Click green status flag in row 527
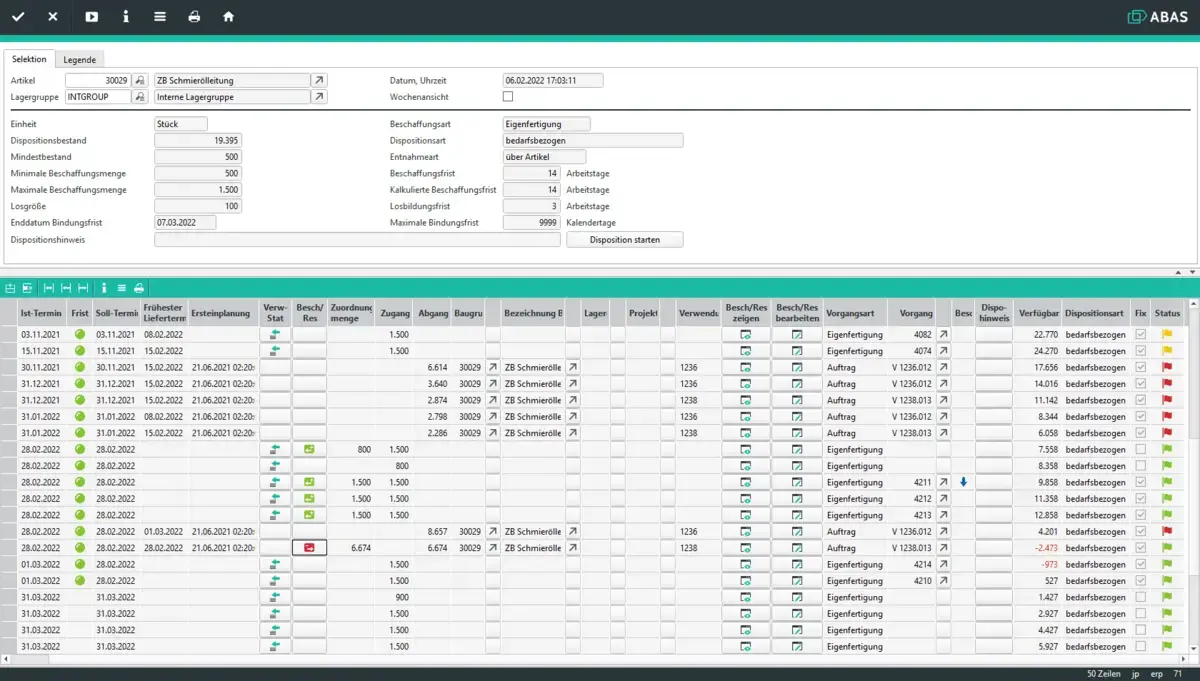 pyautogui.click(x=1166, y=581)
